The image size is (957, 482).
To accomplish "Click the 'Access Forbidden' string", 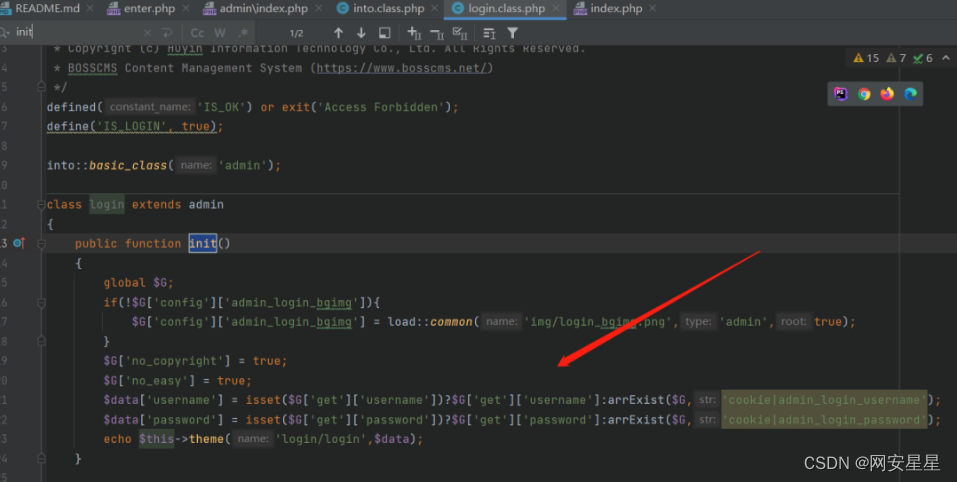I will click(x=381, y=107).
